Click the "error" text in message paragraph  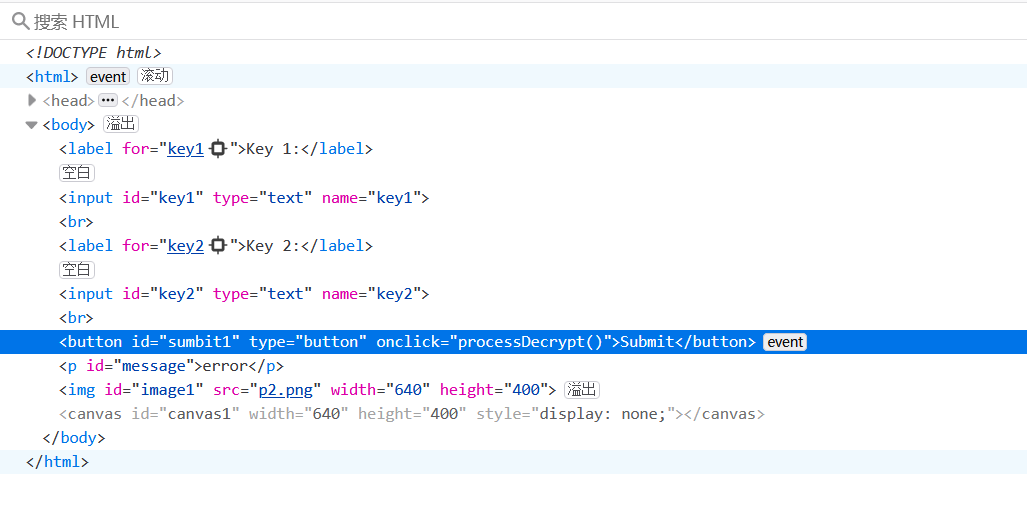[x=225, y=365]
